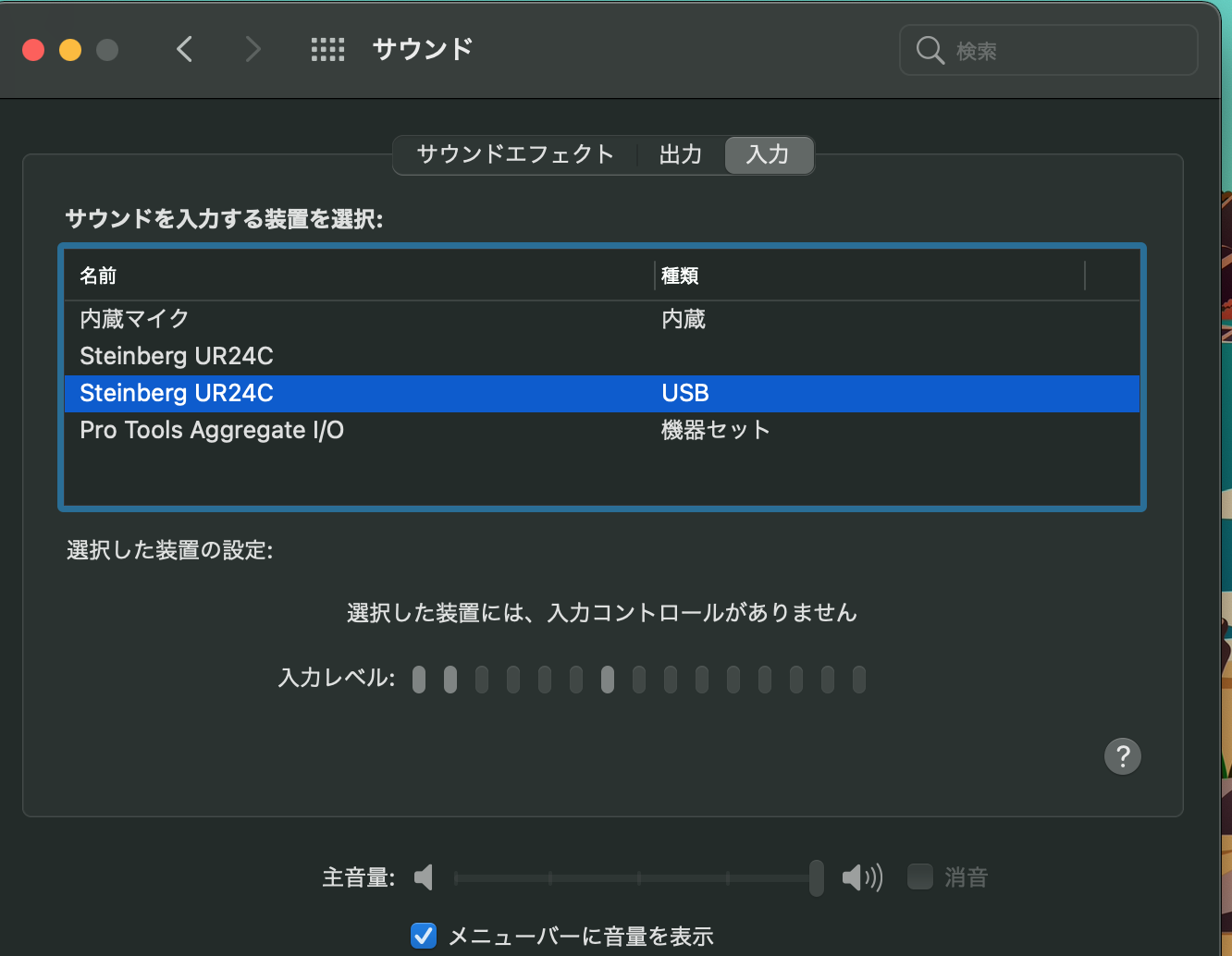Select the 入力 tab
Image resolution: width=1232 pixels, height=956 pixels.
tap(769, 154)
